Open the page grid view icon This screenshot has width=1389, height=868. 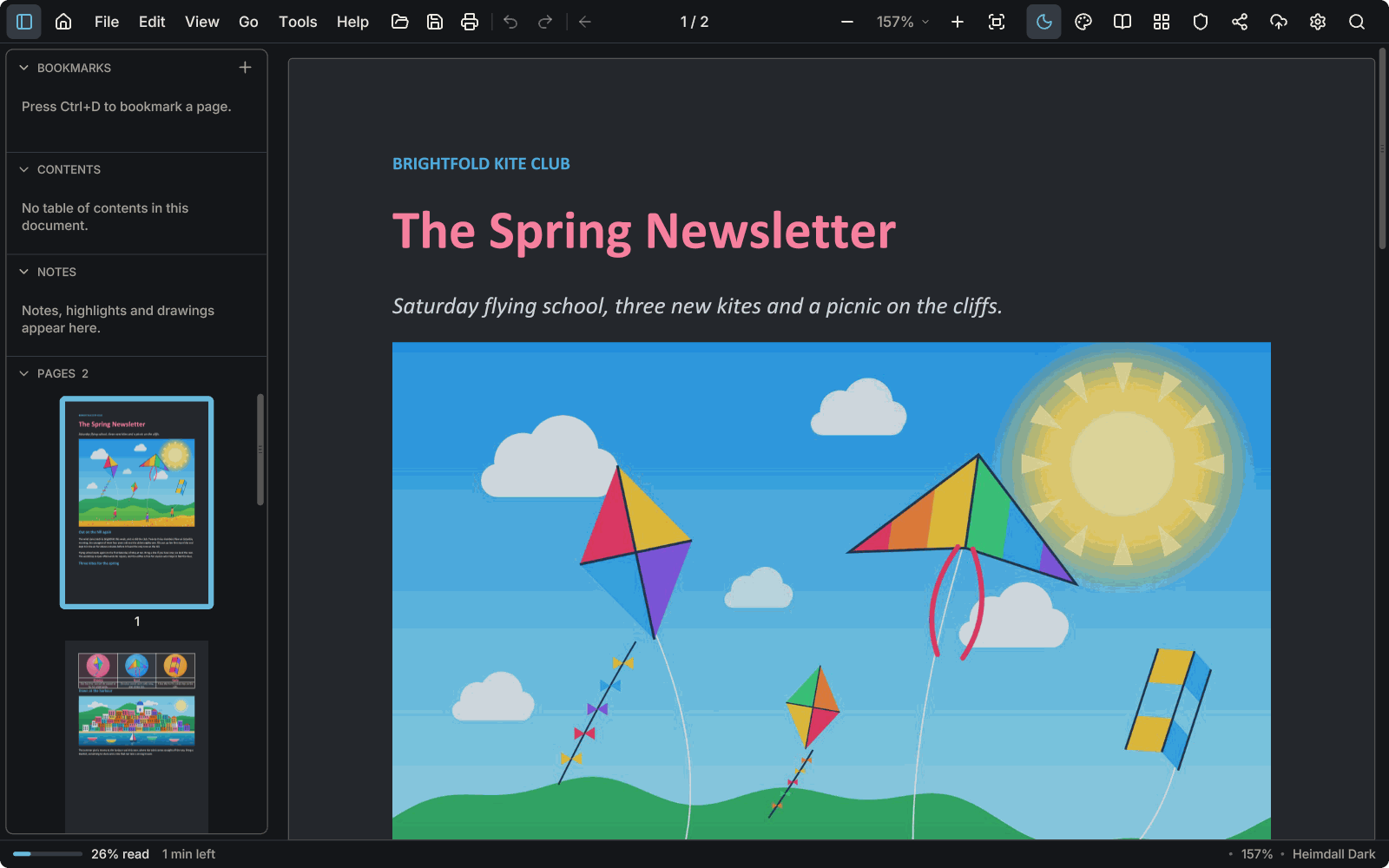1162,22
